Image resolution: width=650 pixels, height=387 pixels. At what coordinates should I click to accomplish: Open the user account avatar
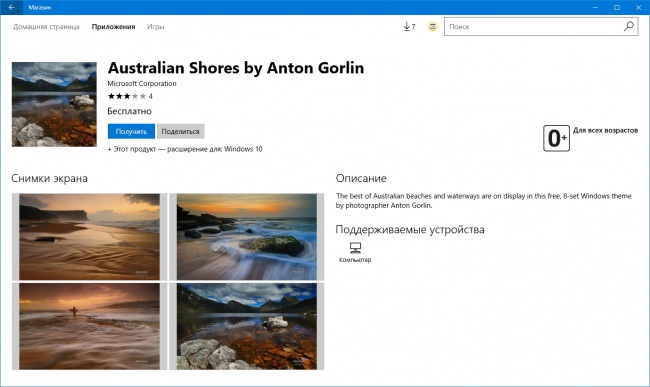(432, 27)
